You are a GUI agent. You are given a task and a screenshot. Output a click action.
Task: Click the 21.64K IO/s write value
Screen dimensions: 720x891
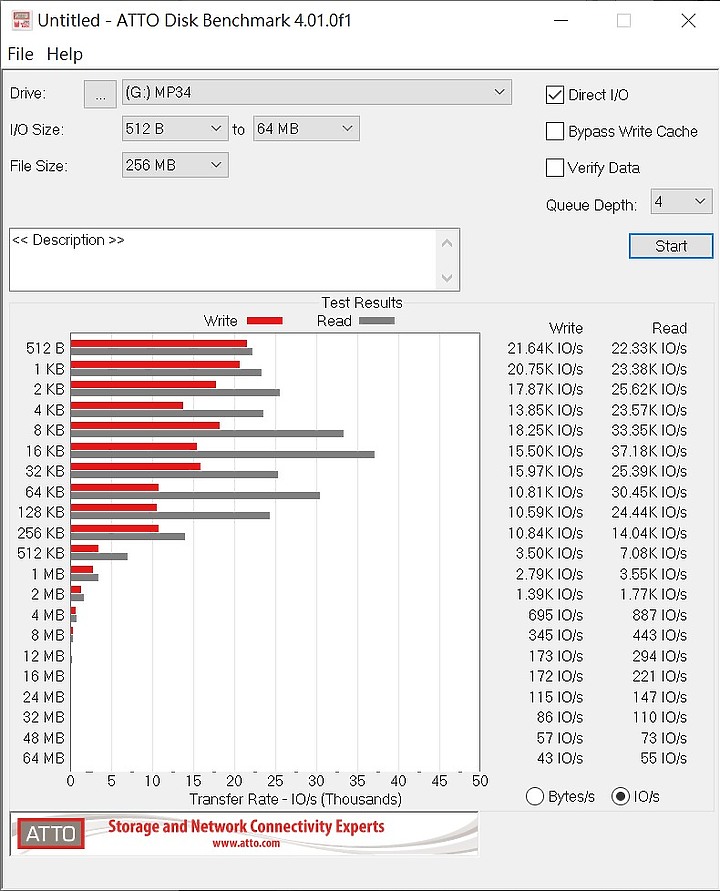click(545, 348)
